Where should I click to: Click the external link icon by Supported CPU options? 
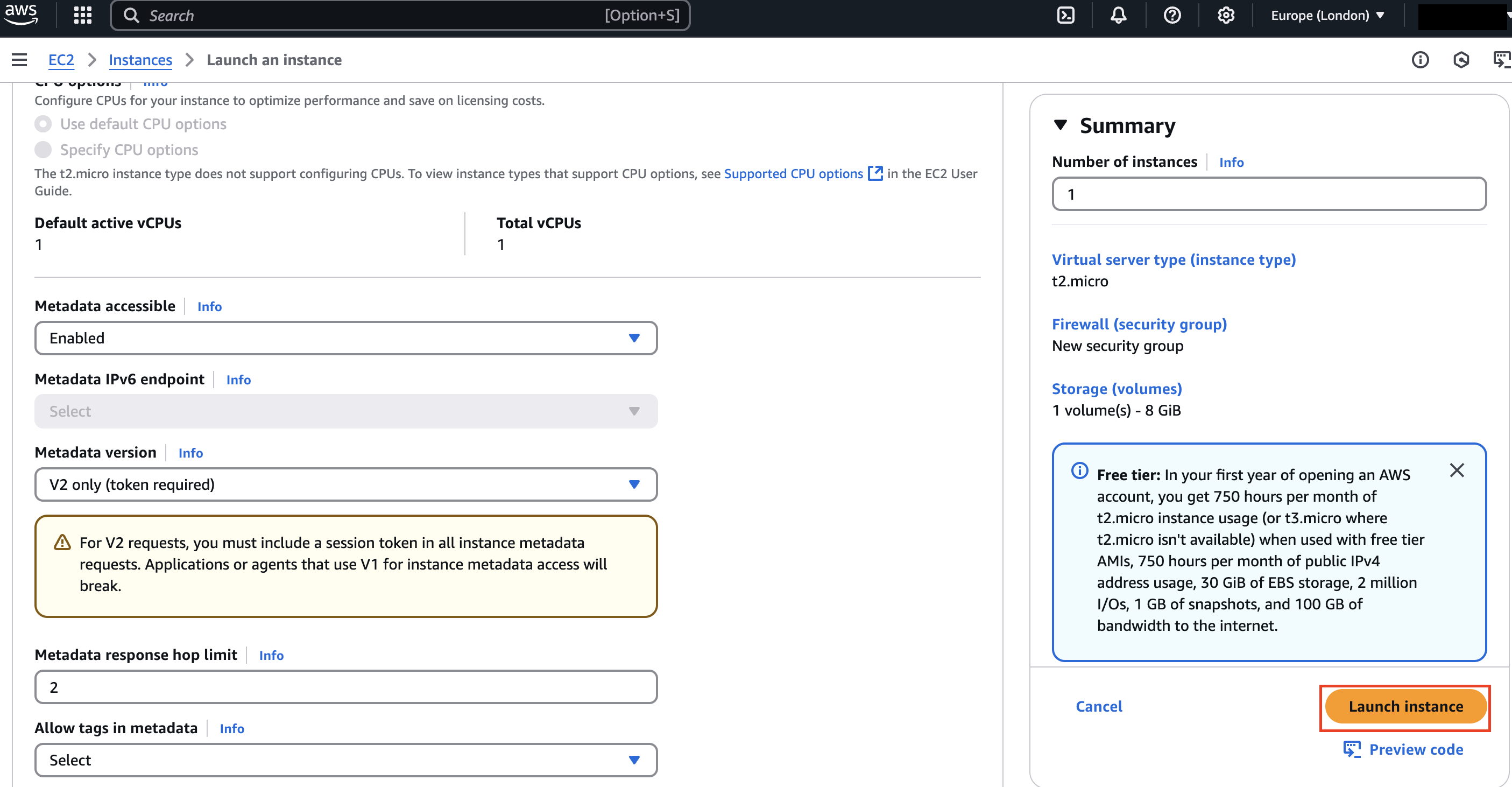click(x=874, y=173)
